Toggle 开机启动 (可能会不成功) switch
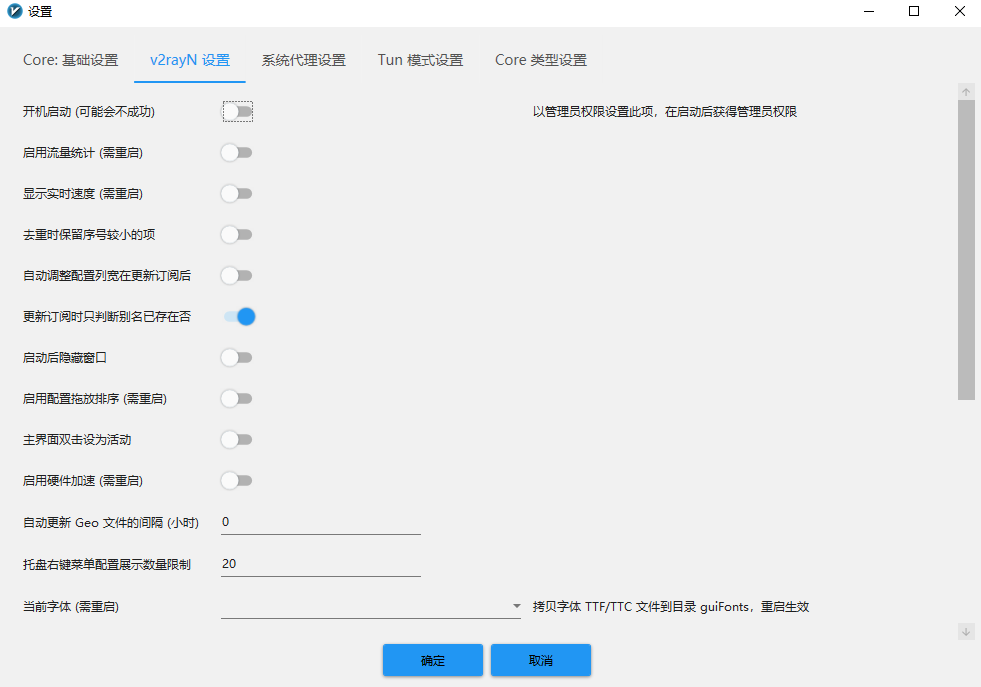981x687 pixels. pyautogui.click(x=237, y=111)
